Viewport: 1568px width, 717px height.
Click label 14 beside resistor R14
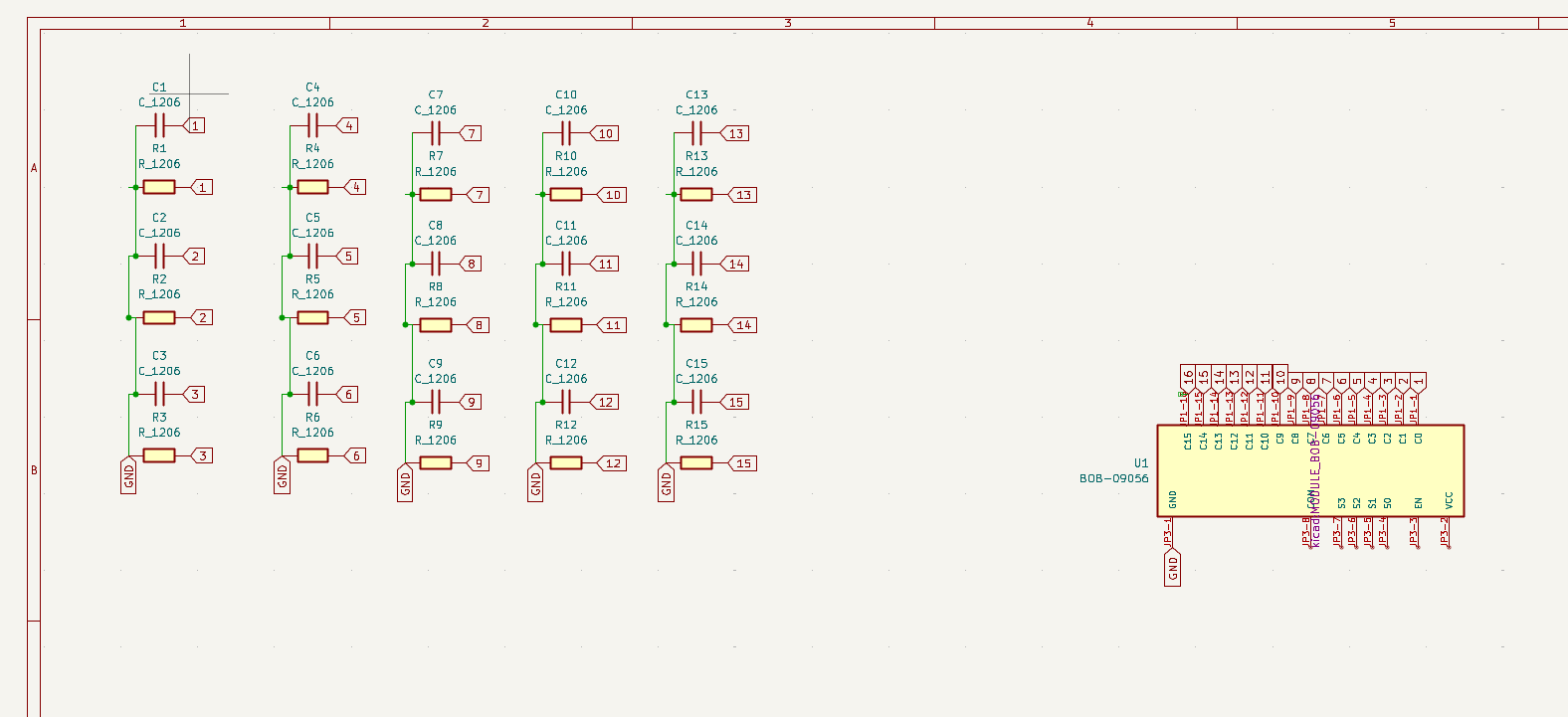742,325
